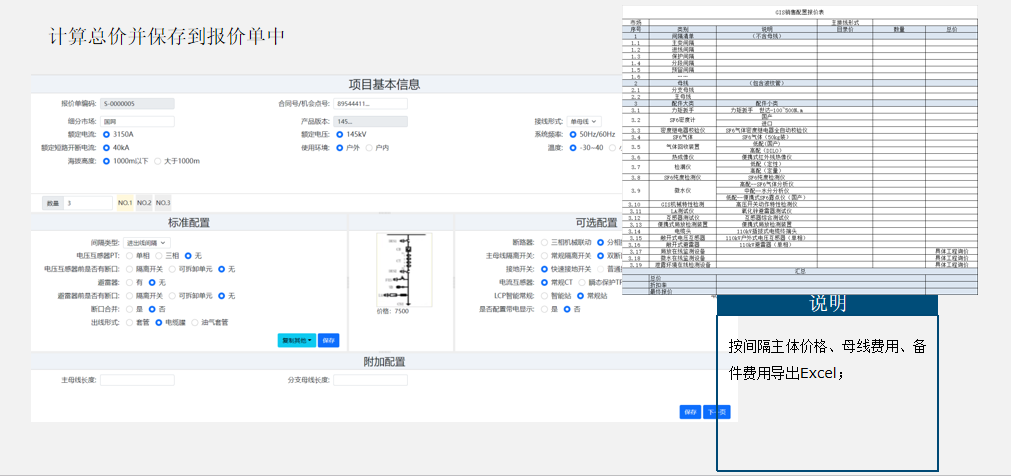Expand the 复制其他 dropdown button
Image resolution: width=1011 pixels, height=476 pixels.
pos(297,341)
